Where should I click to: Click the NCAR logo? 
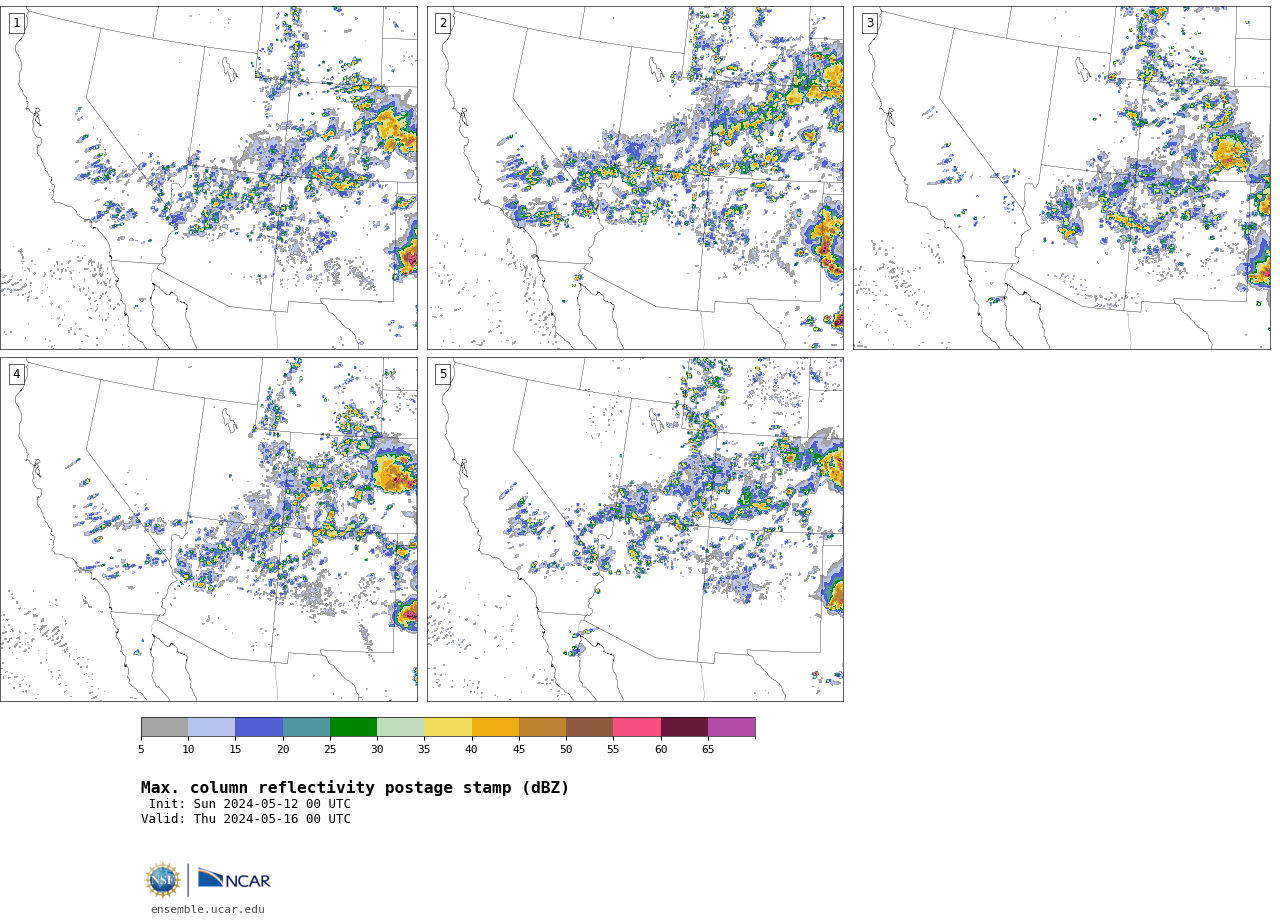pyautogui.click(x=234, y=879)
